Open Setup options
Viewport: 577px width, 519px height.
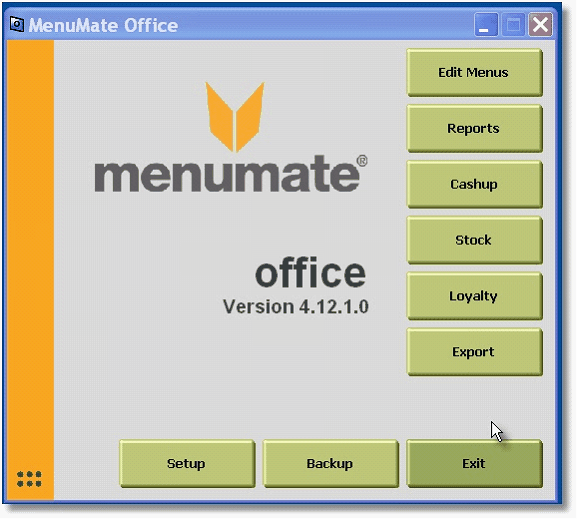coord(187,463)
